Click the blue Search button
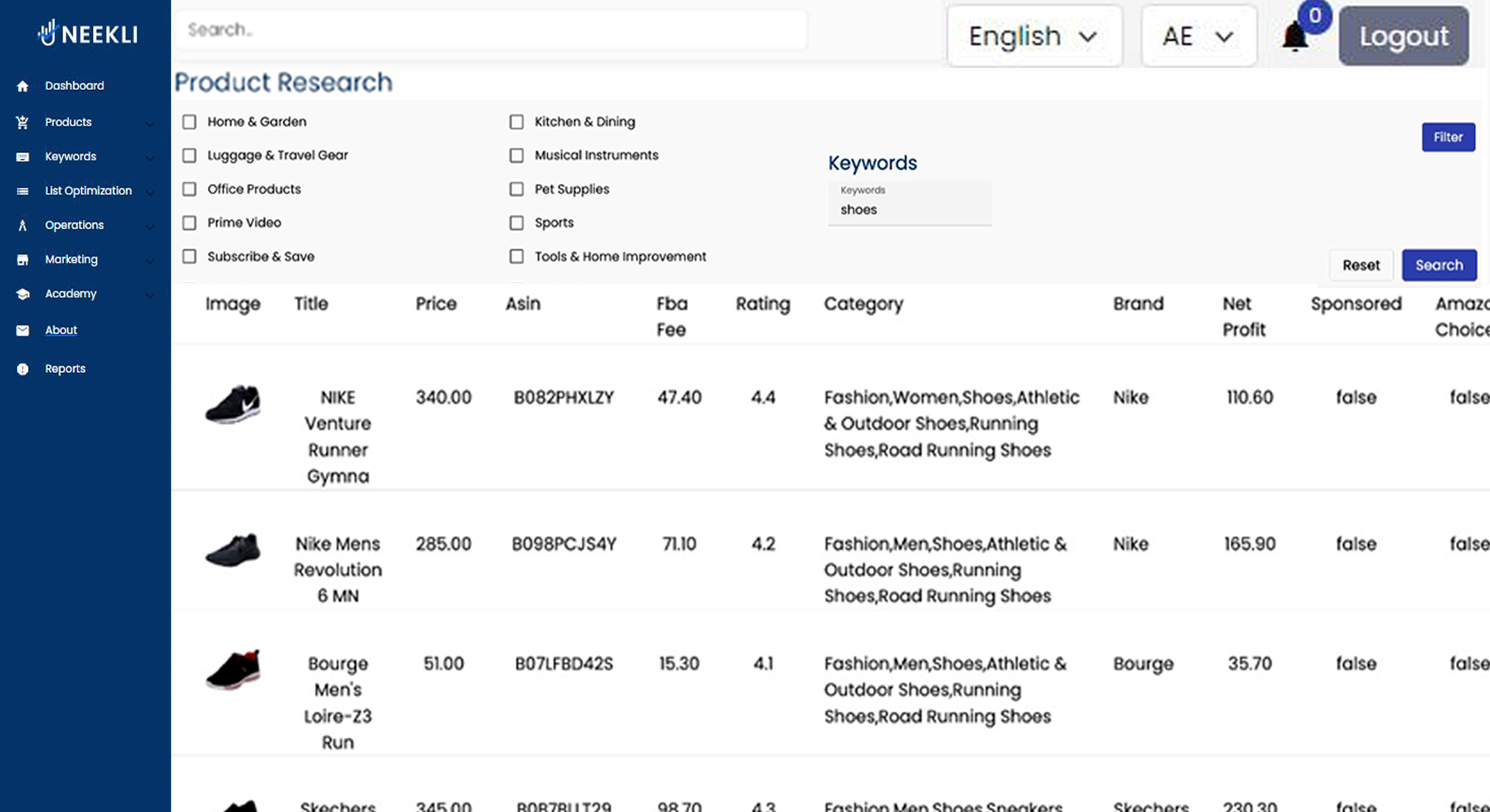 (1439, 265)
